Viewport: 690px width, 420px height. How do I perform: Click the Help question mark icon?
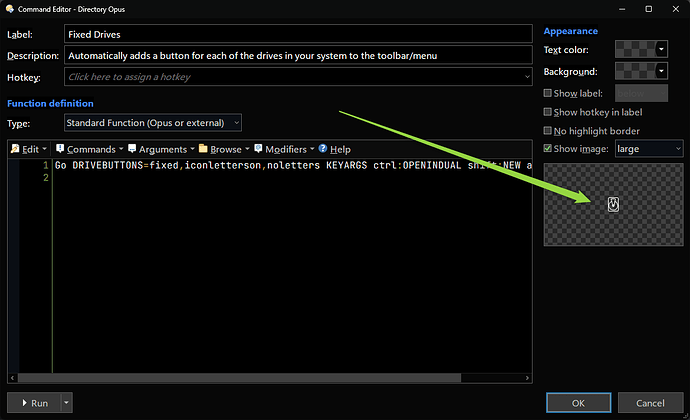pyautogui.click(x=323, y=149)
